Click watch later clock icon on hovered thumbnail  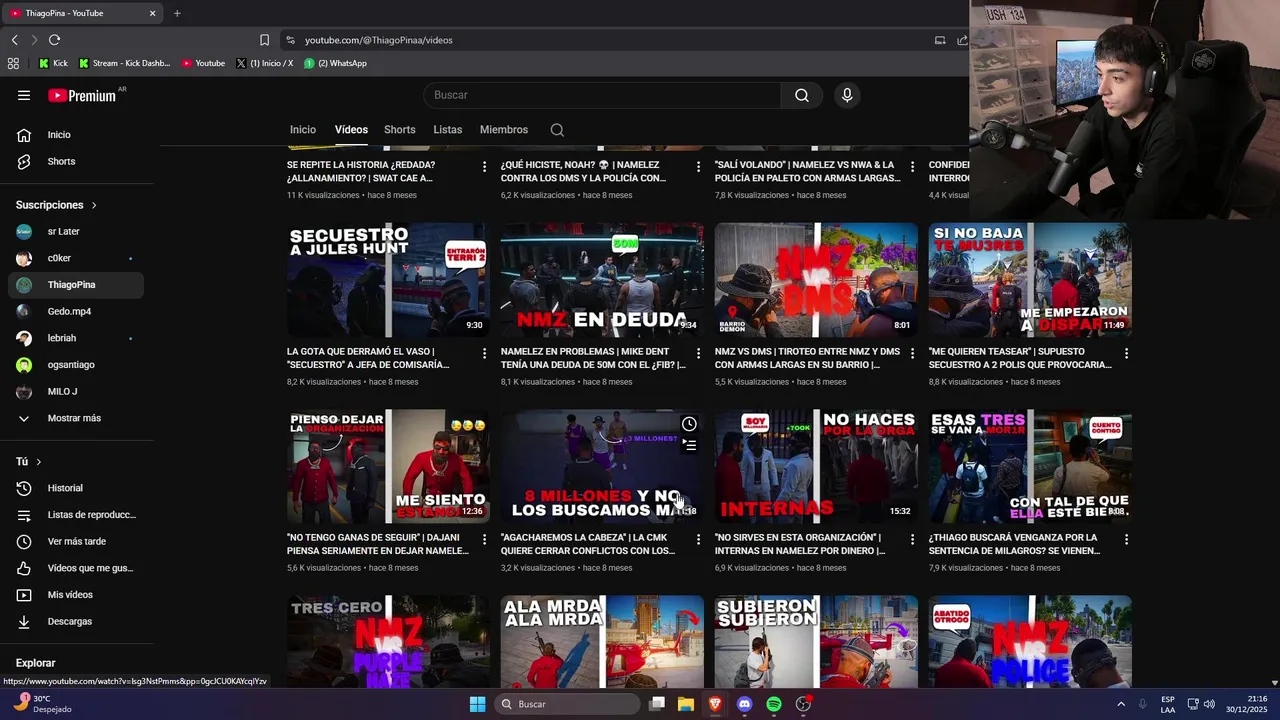(689, 424)
